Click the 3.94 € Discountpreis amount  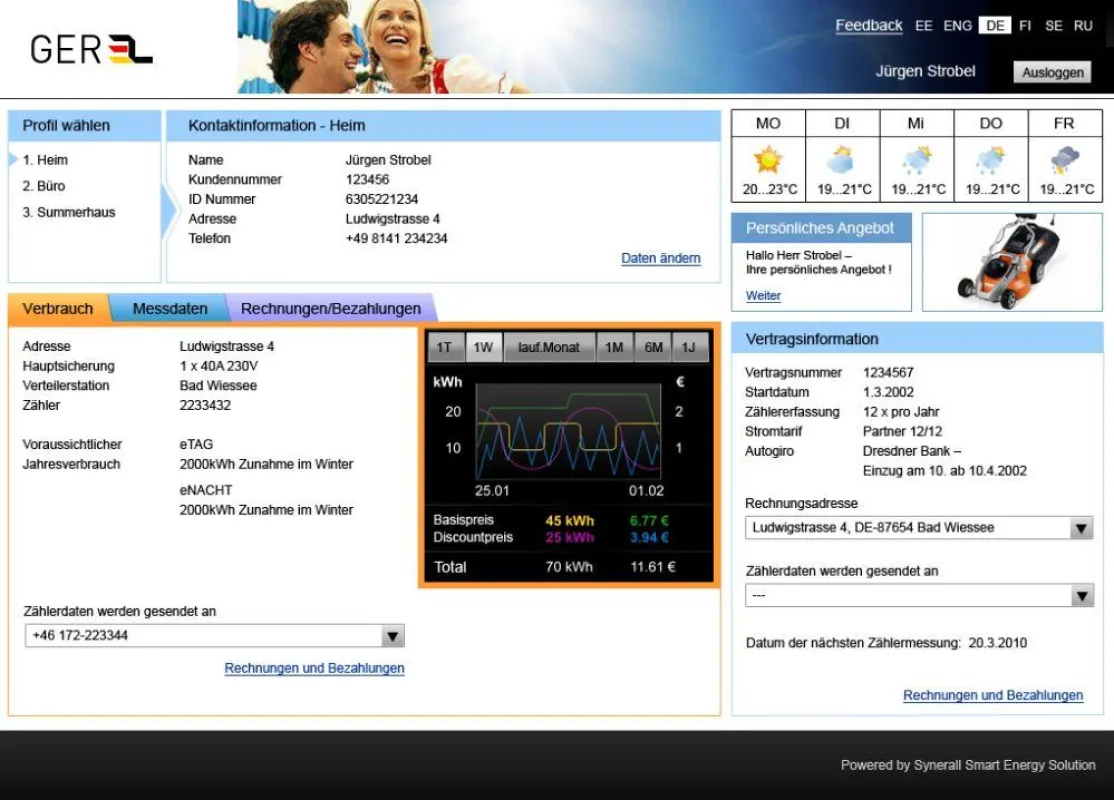coord(649,538)
